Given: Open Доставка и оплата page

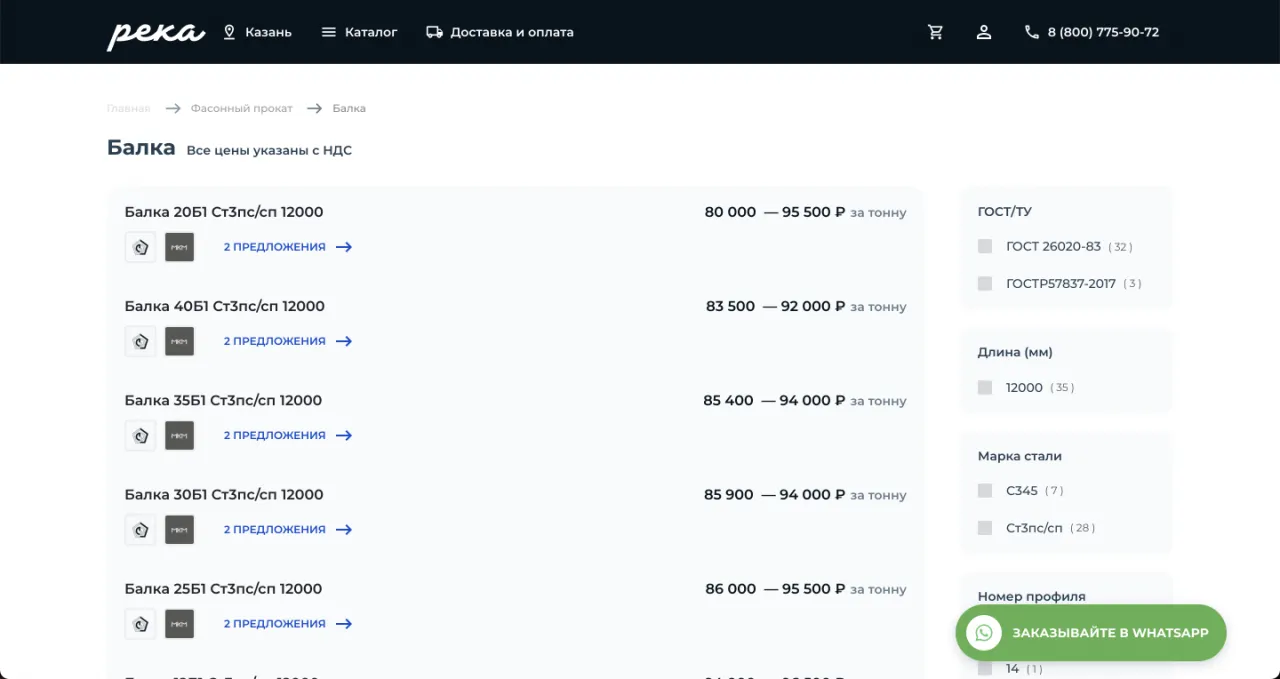Looking at the screenshot, I should (500, 32).
